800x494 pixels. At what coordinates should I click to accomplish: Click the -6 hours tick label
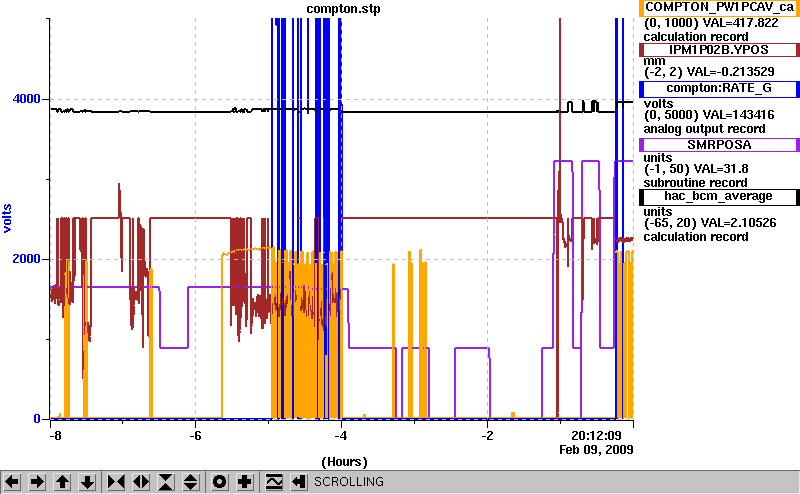click(x=195, y=436)
